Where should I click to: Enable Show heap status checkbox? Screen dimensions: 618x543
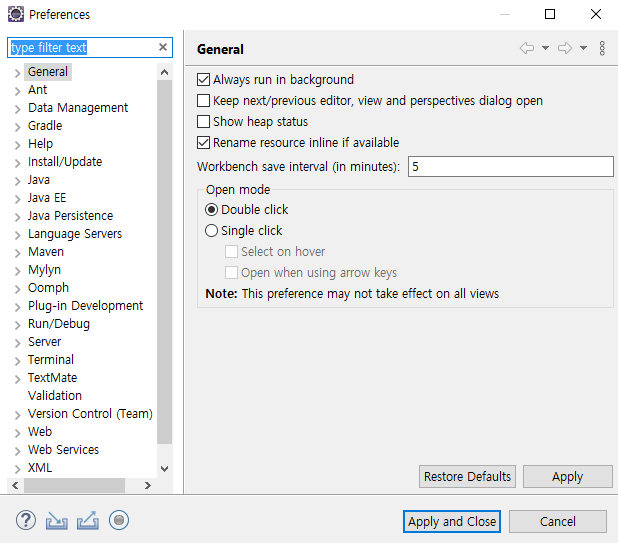203,121
